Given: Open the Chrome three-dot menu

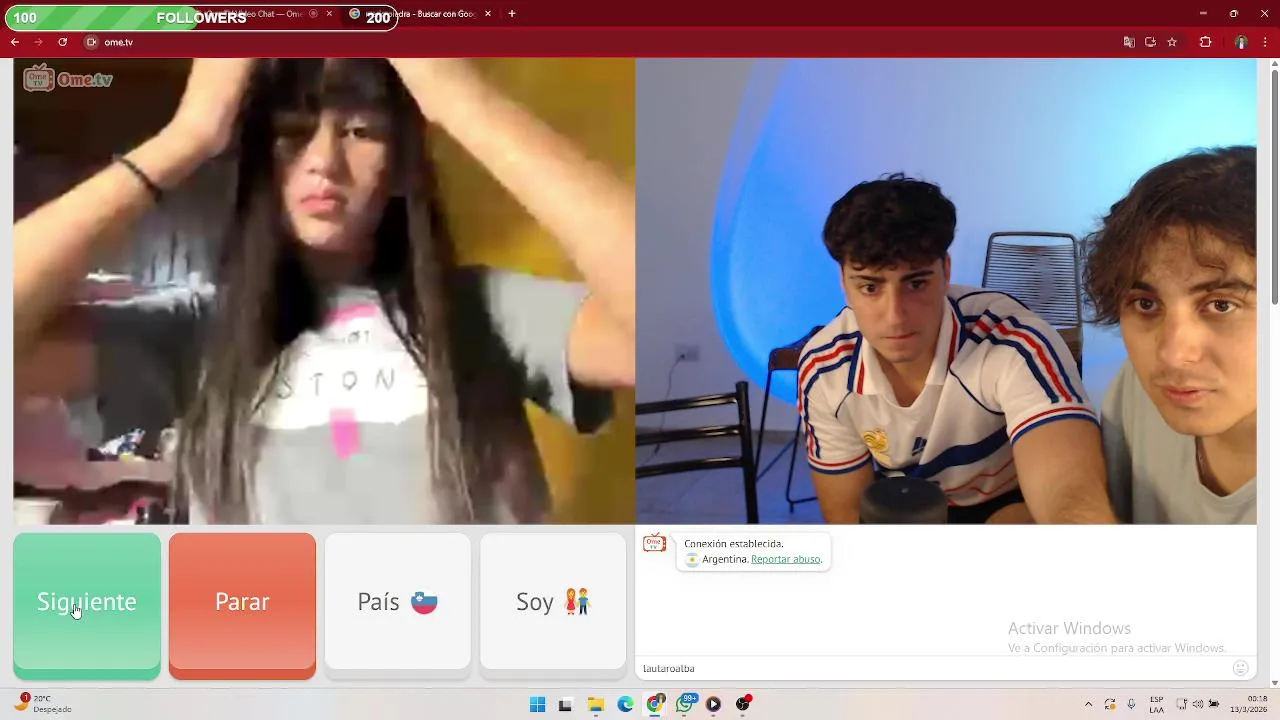Looking at the screenshot, I should [1266, 42].
